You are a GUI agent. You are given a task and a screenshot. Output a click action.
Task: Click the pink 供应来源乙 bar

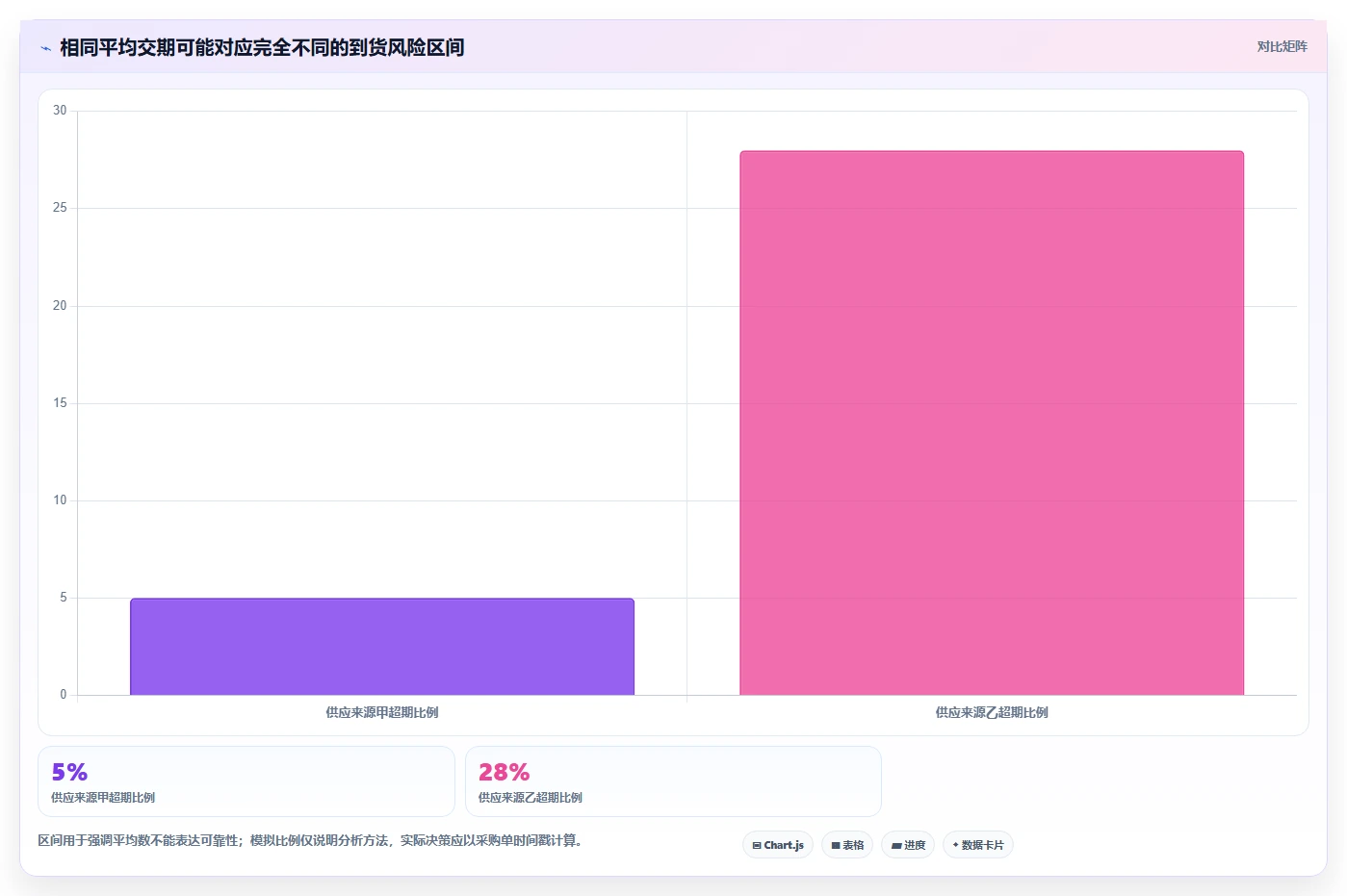point(992,422)
